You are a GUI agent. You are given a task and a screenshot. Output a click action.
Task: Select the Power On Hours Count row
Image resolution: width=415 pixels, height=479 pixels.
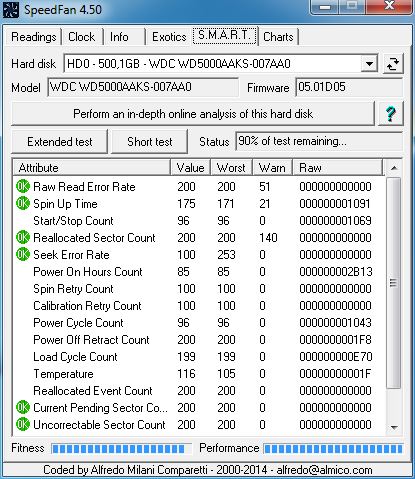[199, 271]
